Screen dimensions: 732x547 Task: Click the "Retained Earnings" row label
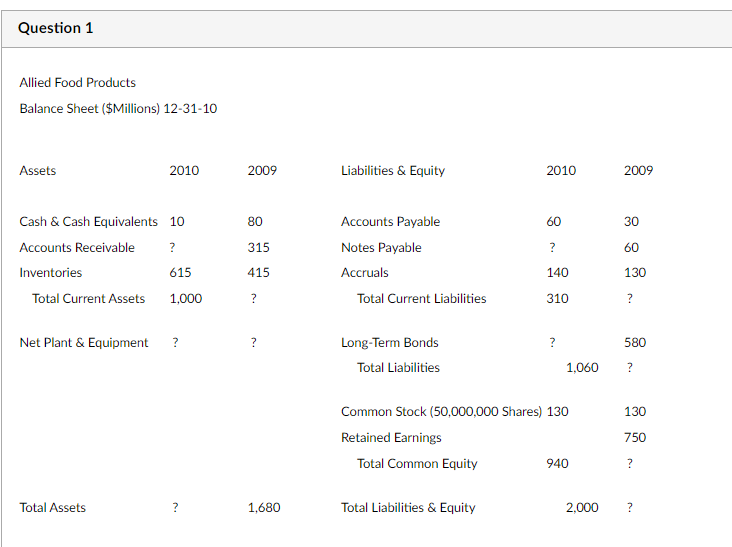click(391, 438)
